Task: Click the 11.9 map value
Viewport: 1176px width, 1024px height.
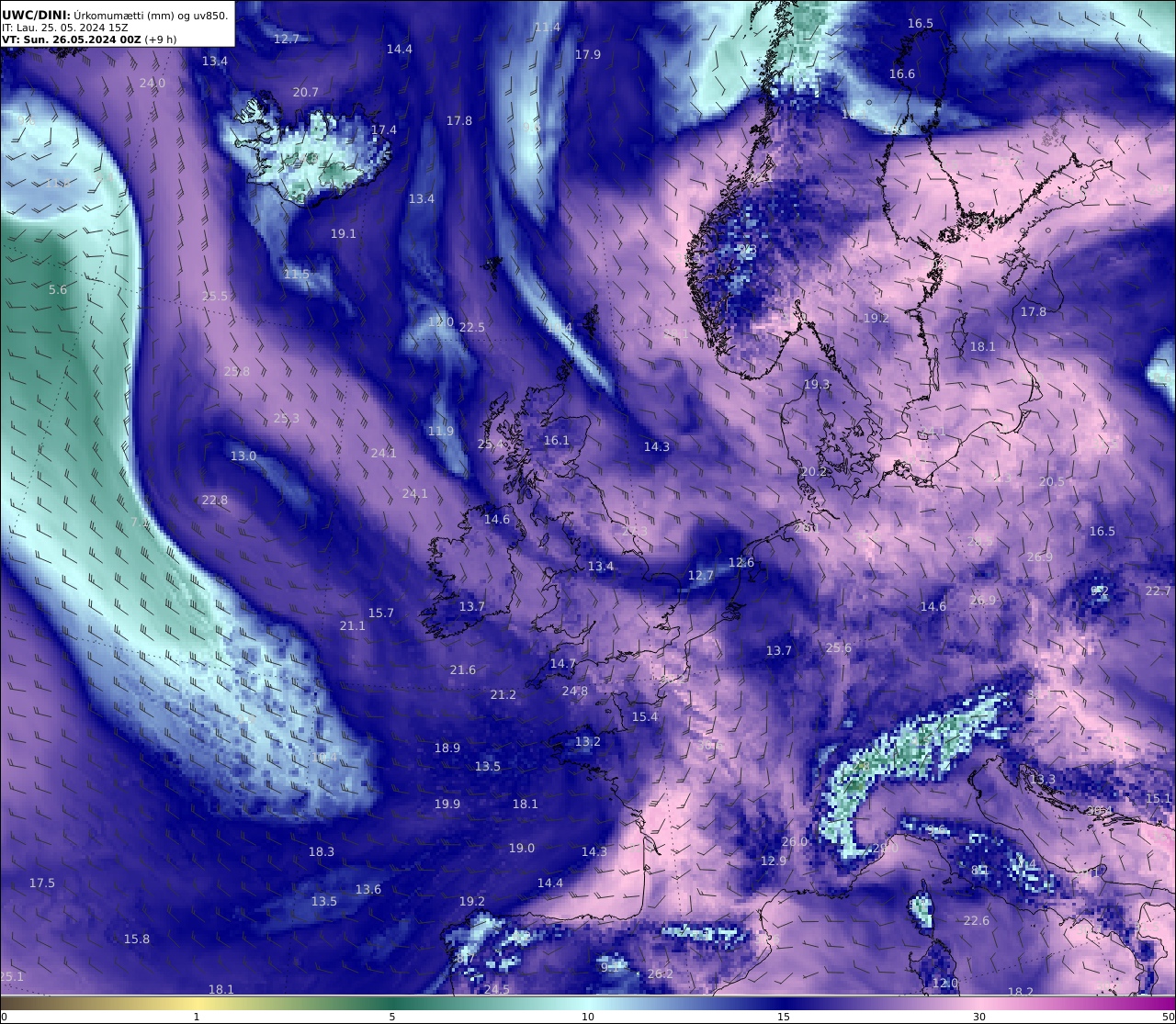Action: coord(441,431)
